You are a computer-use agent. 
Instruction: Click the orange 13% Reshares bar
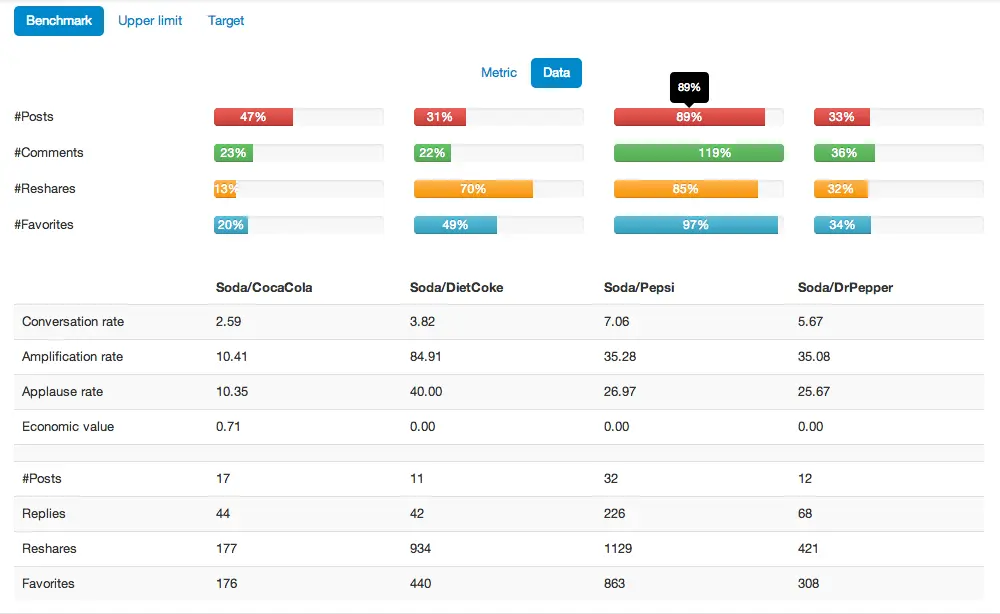(225, 189)
